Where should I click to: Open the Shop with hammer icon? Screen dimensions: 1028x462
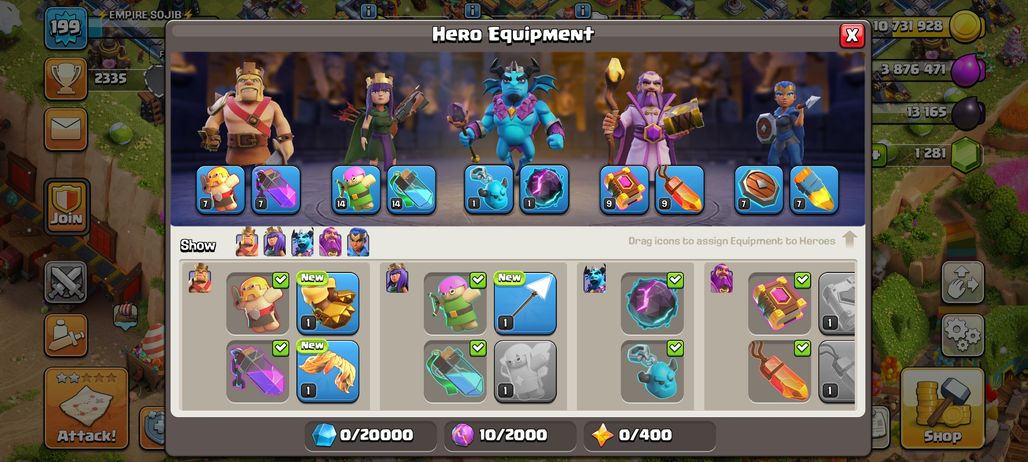click(942, 408)
